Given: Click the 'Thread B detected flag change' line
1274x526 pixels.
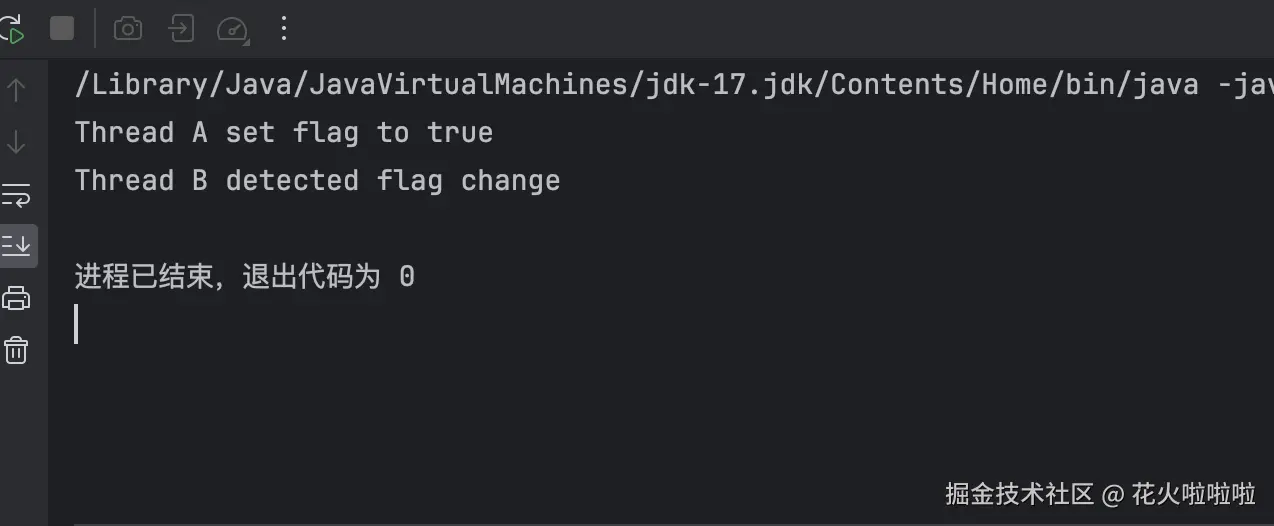Looking at the screenshot, I should pos(317,181).
